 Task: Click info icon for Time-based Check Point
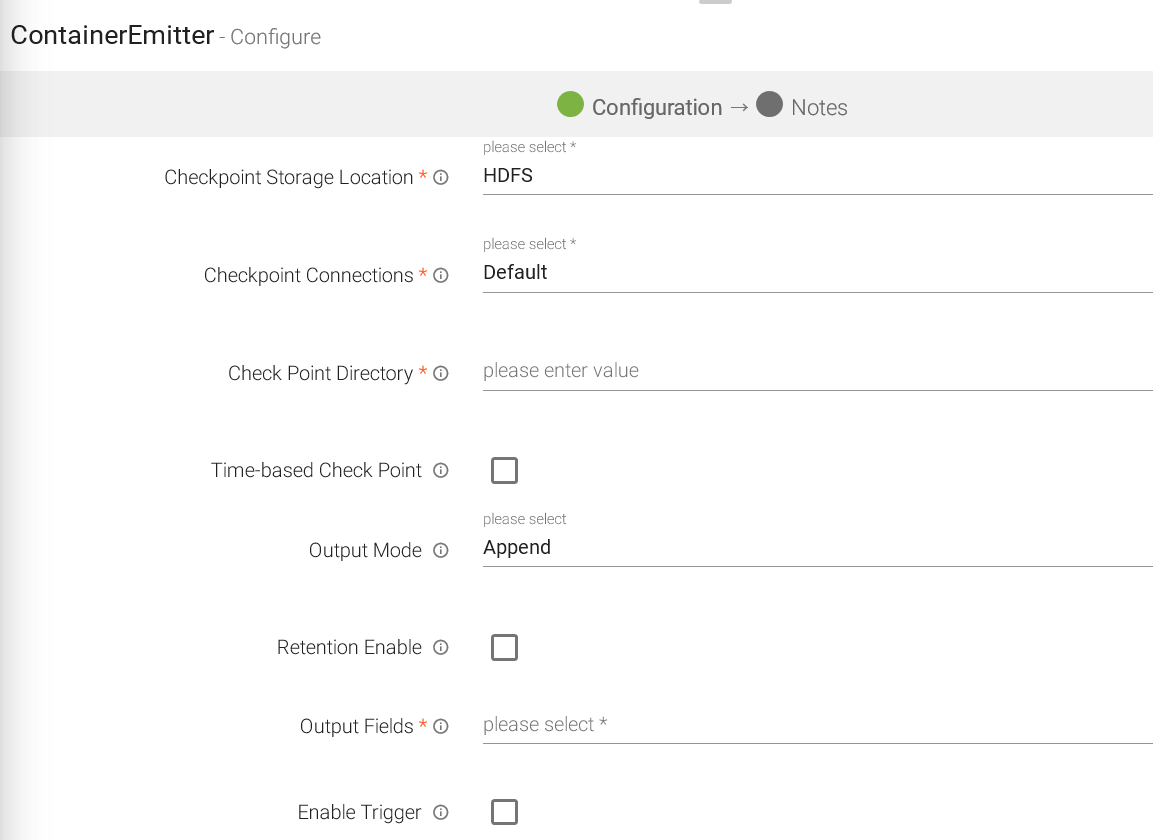[441, 471]
